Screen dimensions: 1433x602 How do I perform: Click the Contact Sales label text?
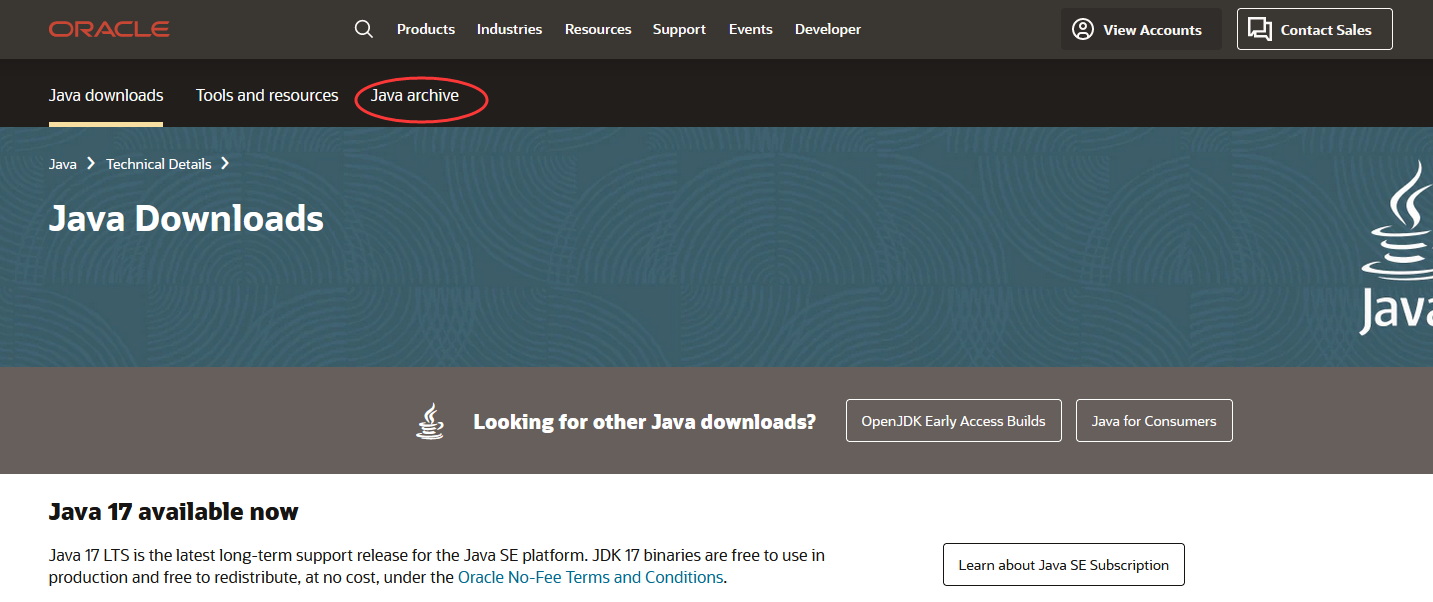1326,30
